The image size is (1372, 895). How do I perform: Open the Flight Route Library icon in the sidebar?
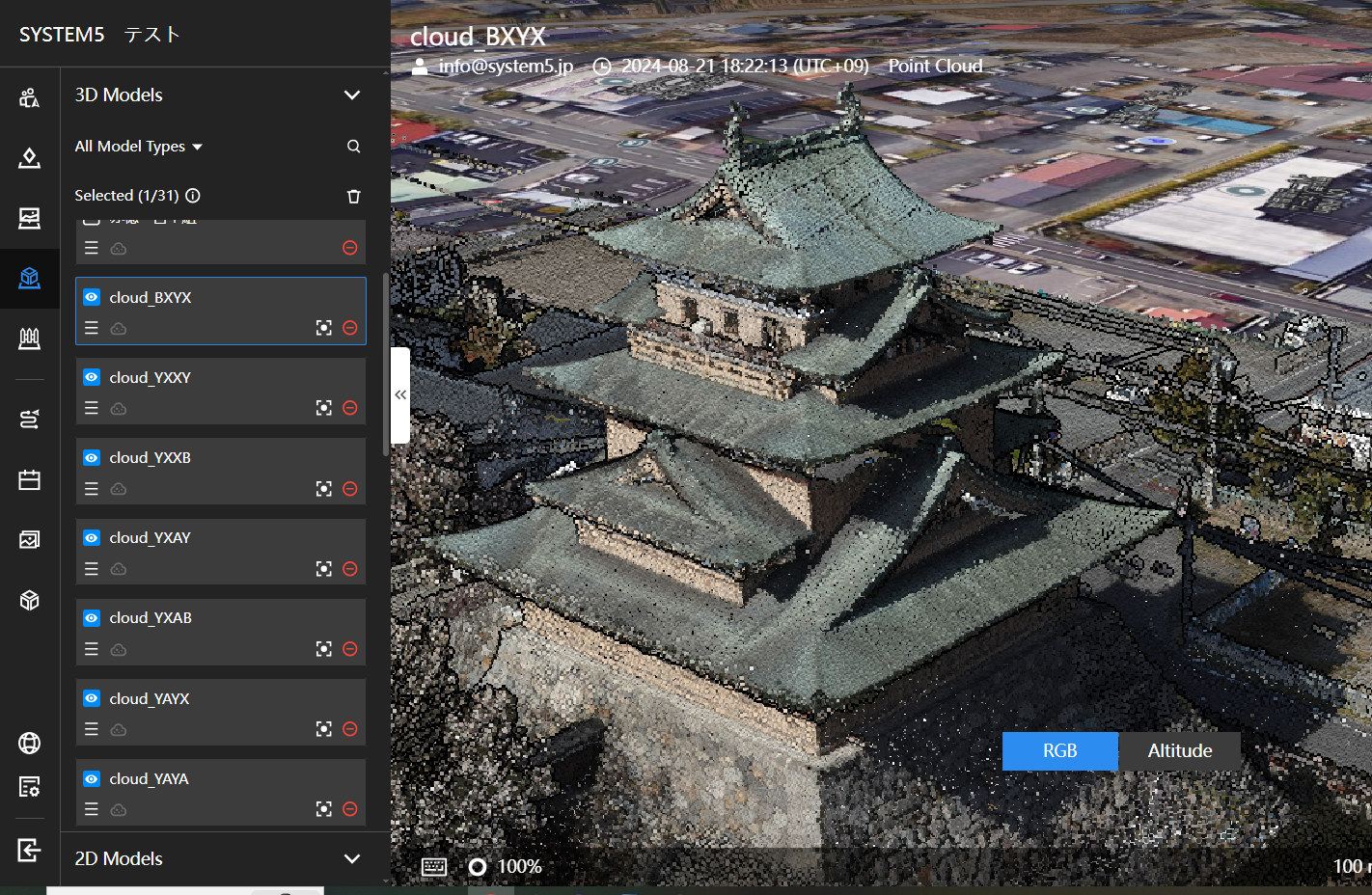click(x=29, y=419)
